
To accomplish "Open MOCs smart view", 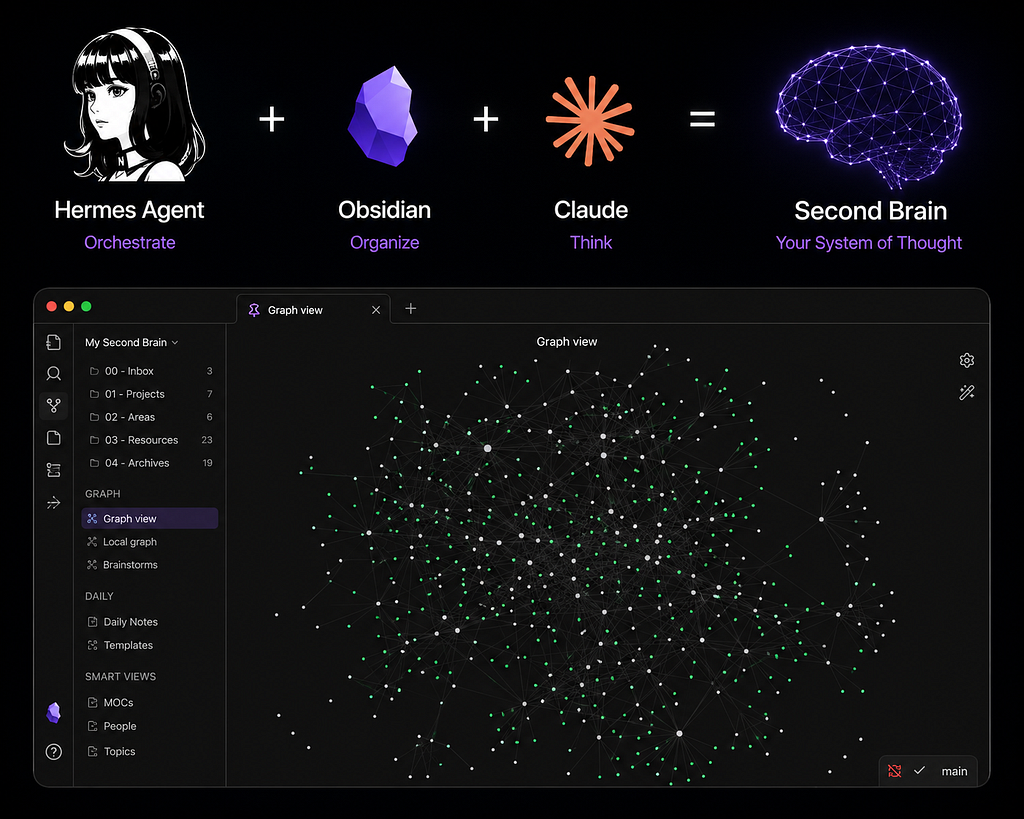I will pos(150,703).
